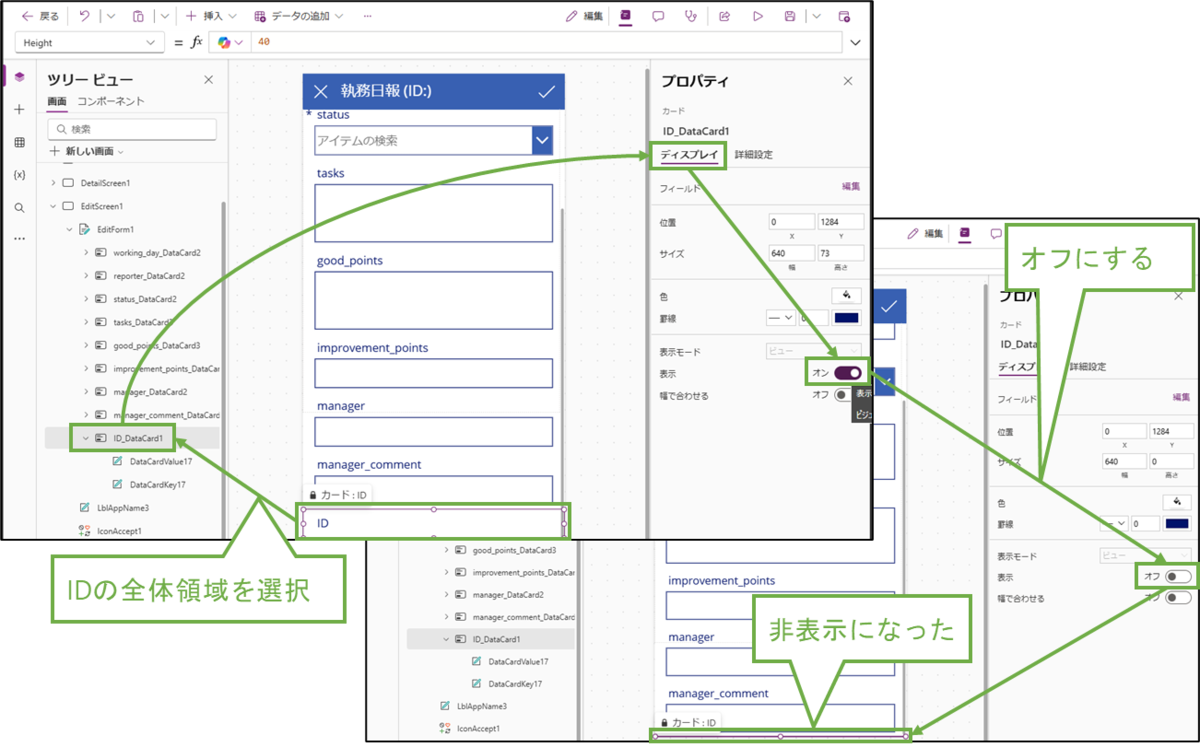
Task: Click the フィールド 編集 link in the rear window
Action: coord(1181,397)
